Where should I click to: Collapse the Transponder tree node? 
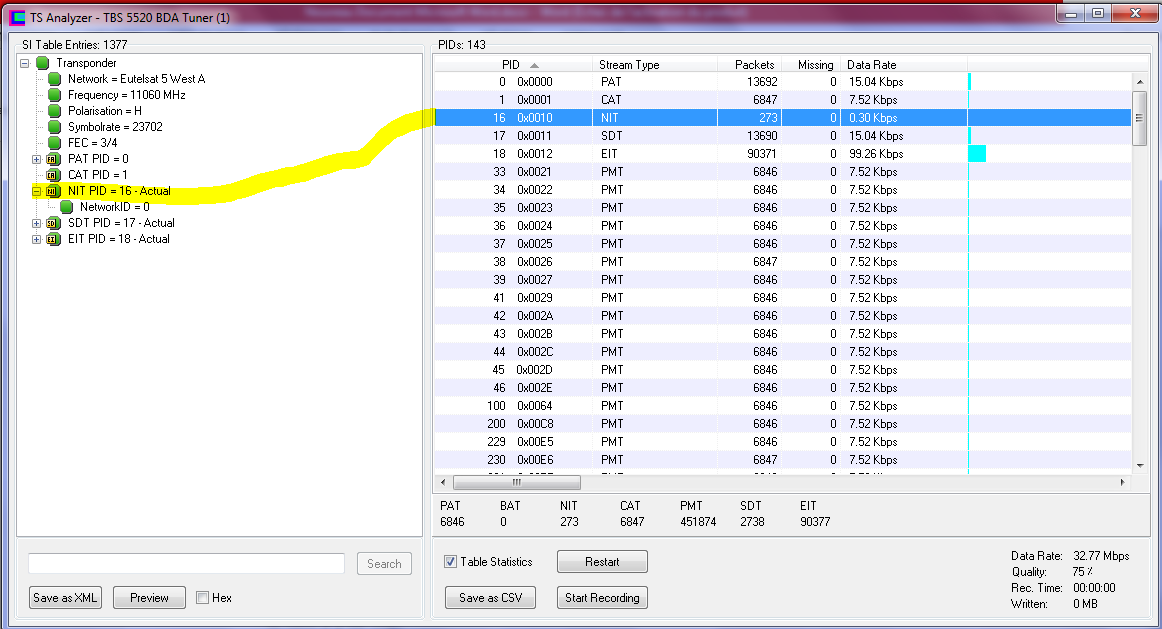coord(25,63)
